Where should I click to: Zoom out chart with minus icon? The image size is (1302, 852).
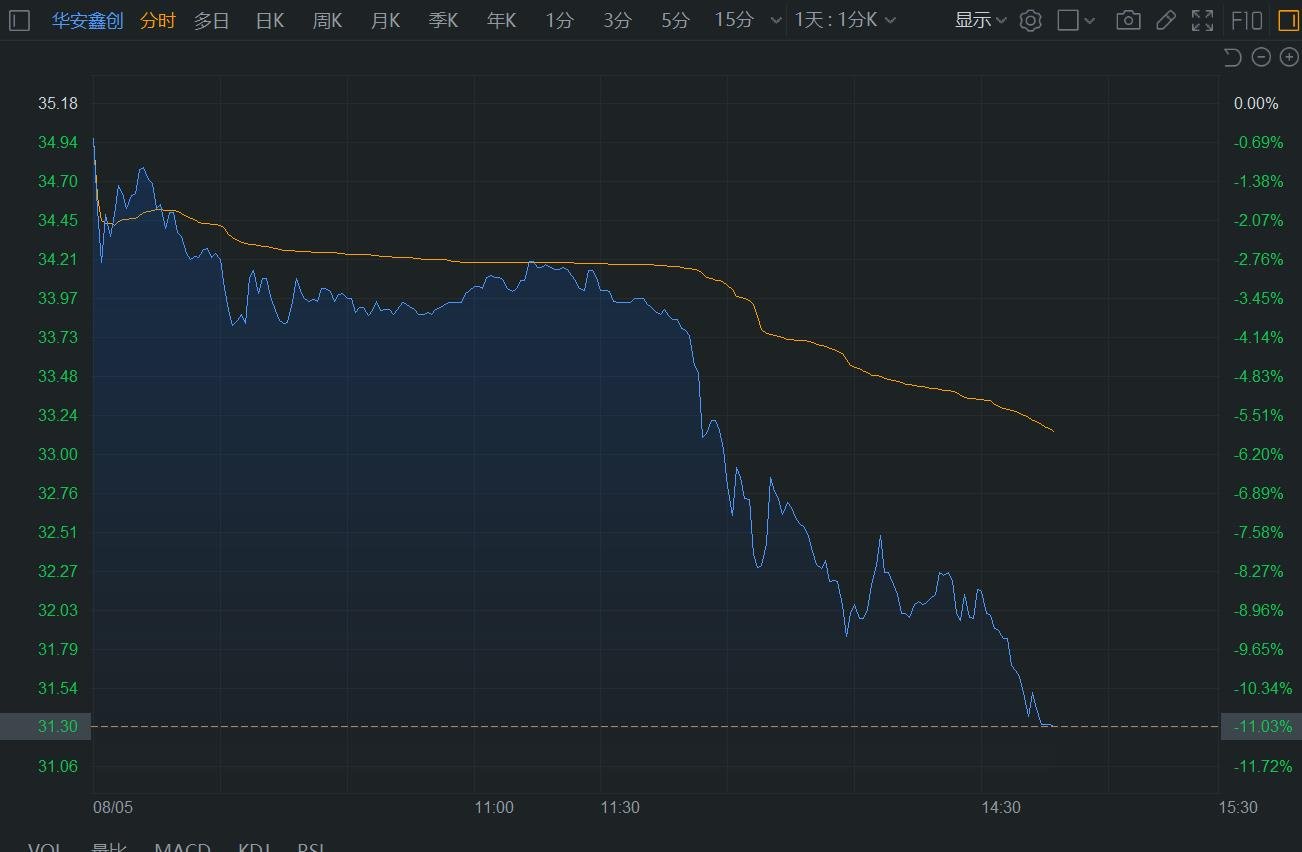click(1261, 57)
